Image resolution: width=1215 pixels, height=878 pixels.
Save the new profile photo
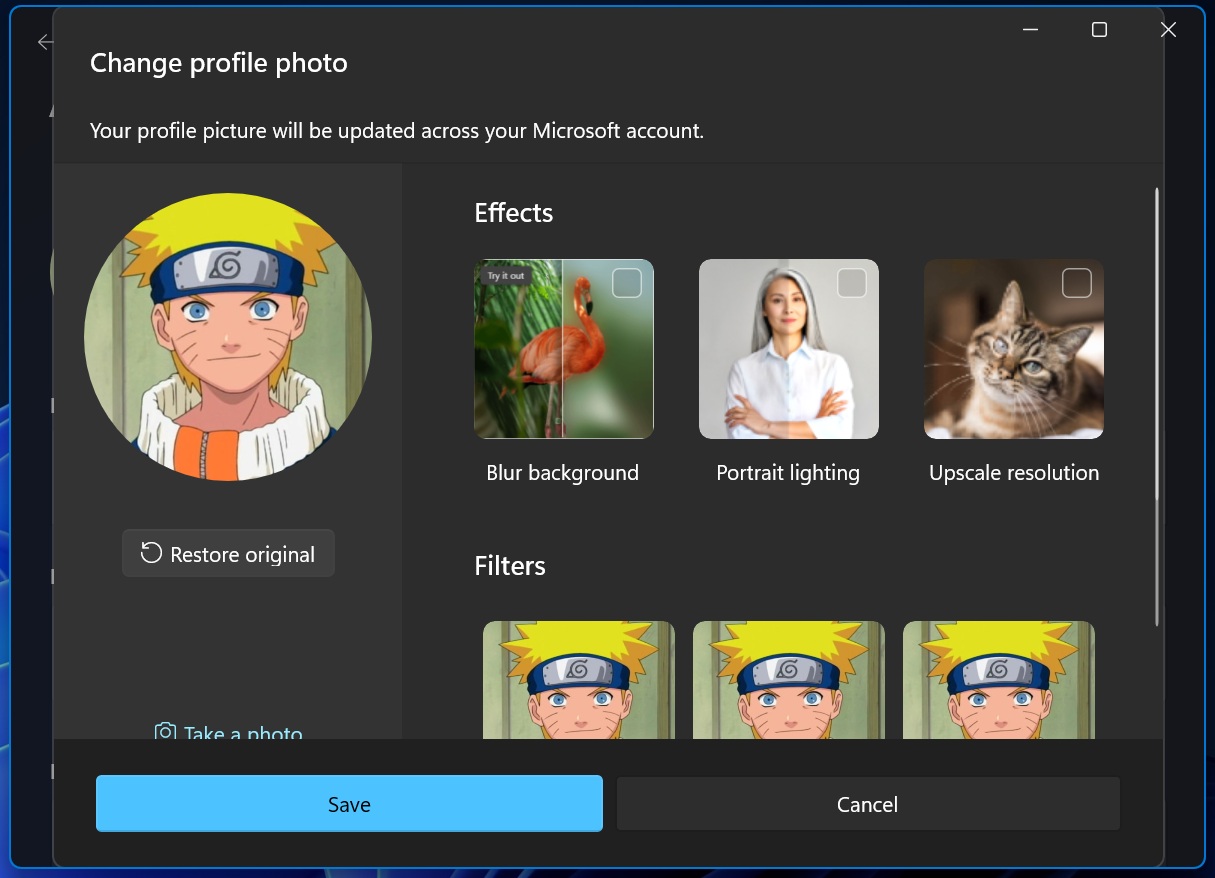click(348, 803)
